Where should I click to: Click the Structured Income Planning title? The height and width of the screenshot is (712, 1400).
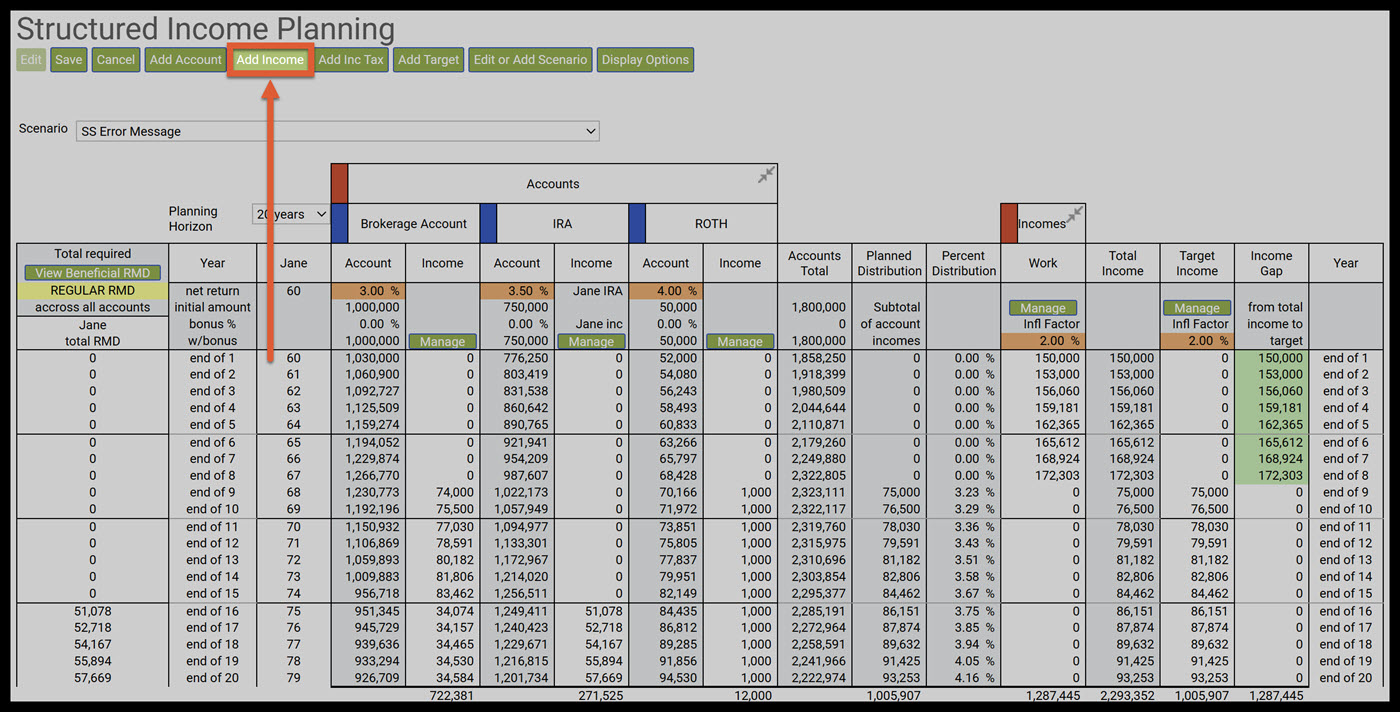click(206, 28)
